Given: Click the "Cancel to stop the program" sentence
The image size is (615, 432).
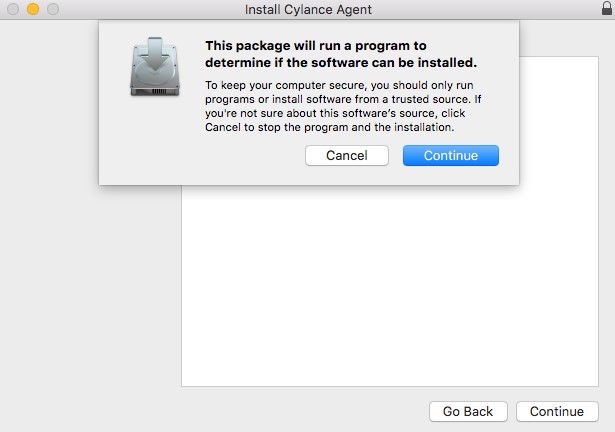Looking at the screenshot, I should (x=330, y=127).
